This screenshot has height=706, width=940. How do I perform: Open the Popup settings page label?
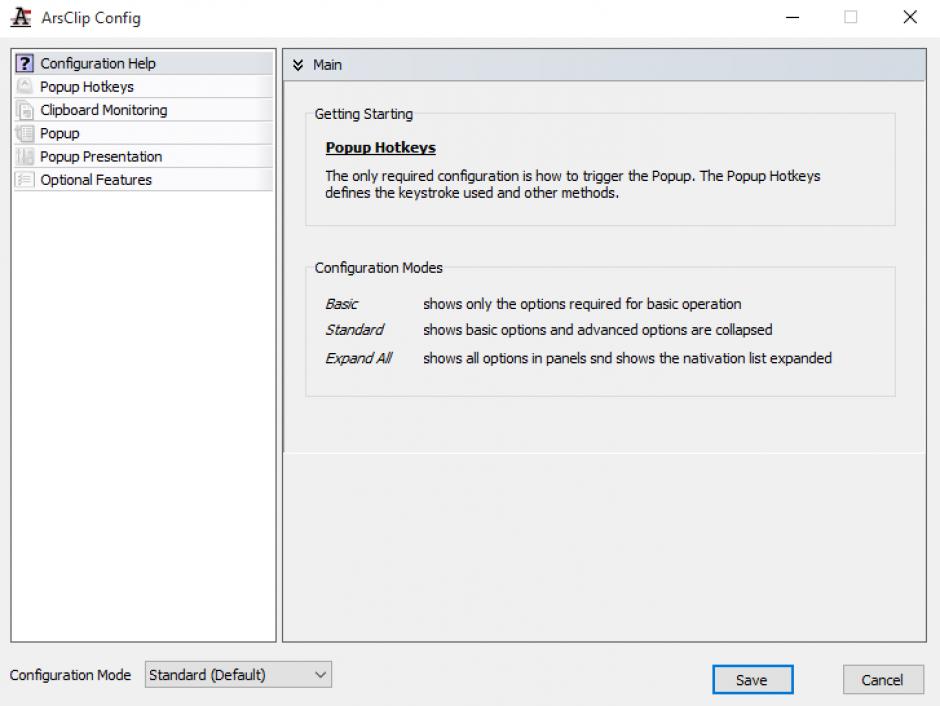(x=59, y=134)
